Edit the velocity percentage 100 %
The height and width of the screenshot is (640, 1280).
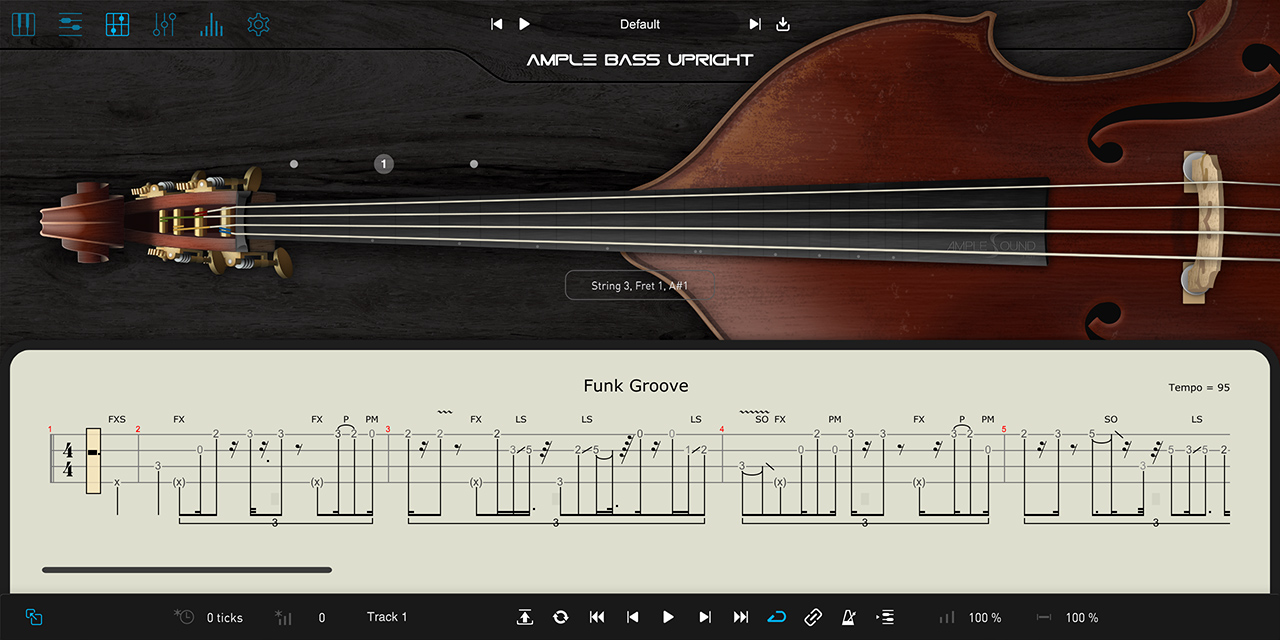pyautogui.click(x=985, y=618)
